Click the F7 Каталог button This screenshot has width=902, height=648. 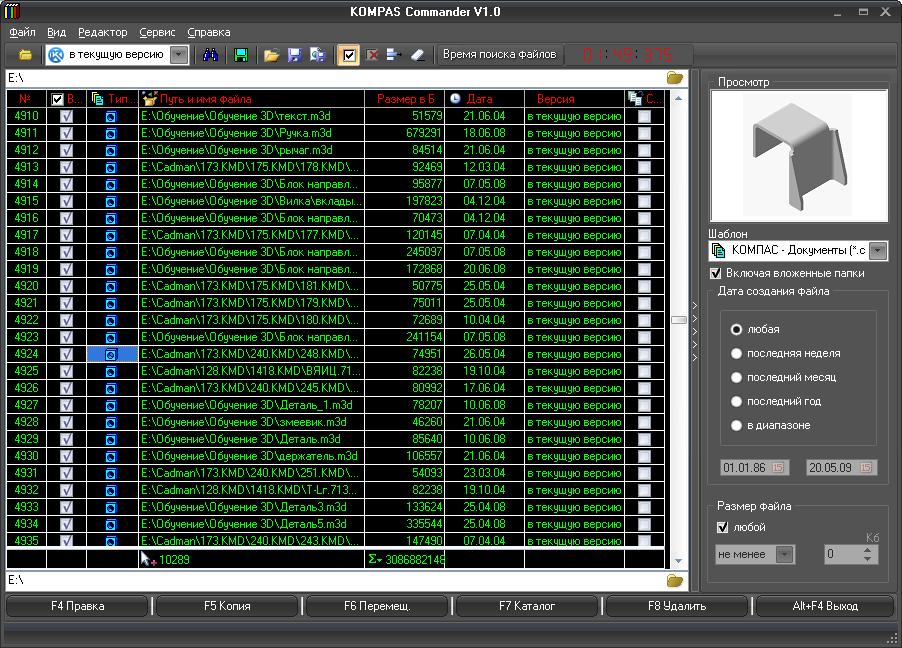click(527, 606)
